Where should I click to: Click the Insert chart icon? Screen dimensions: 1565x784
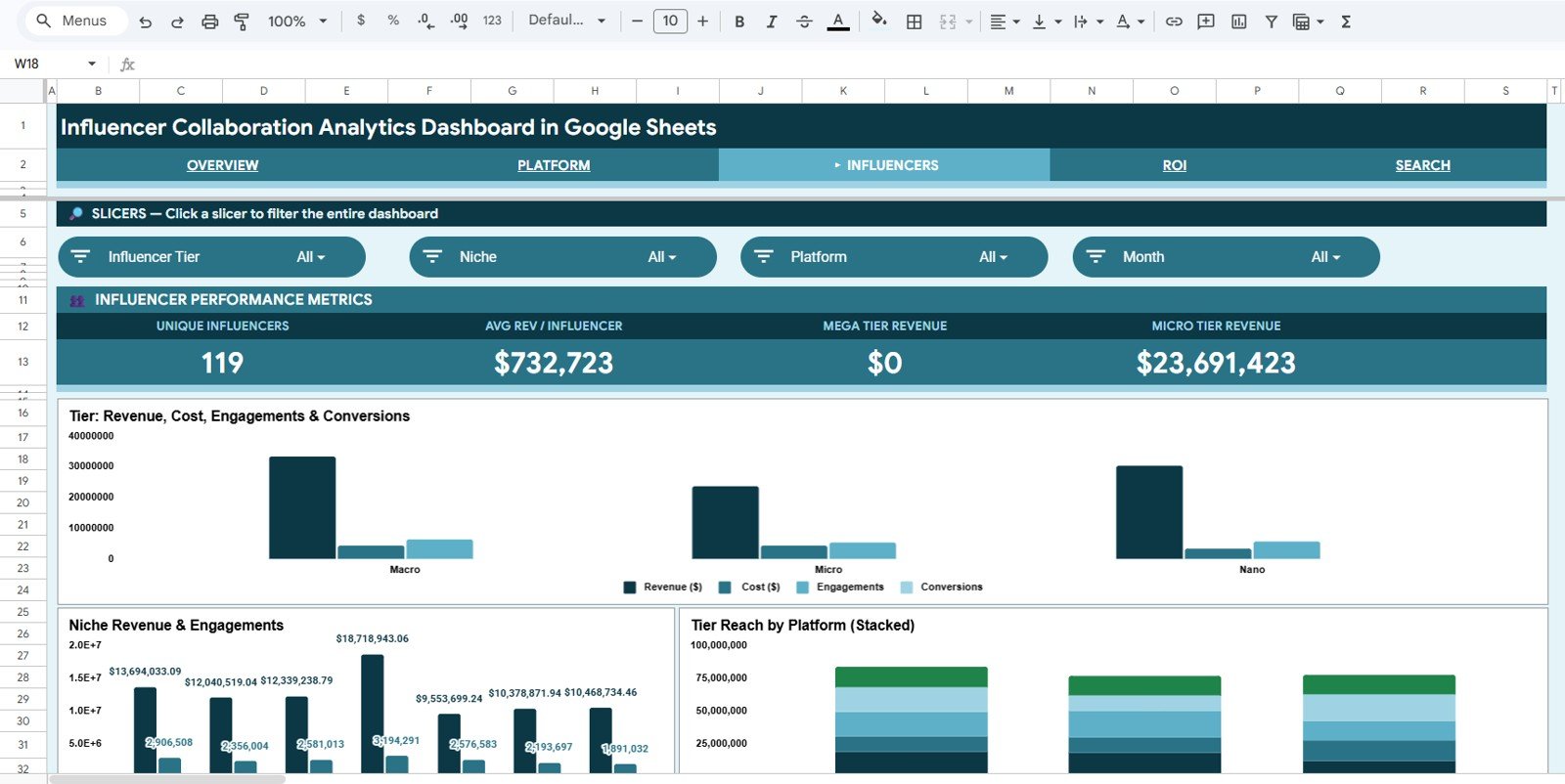(x=1238, y=22)
